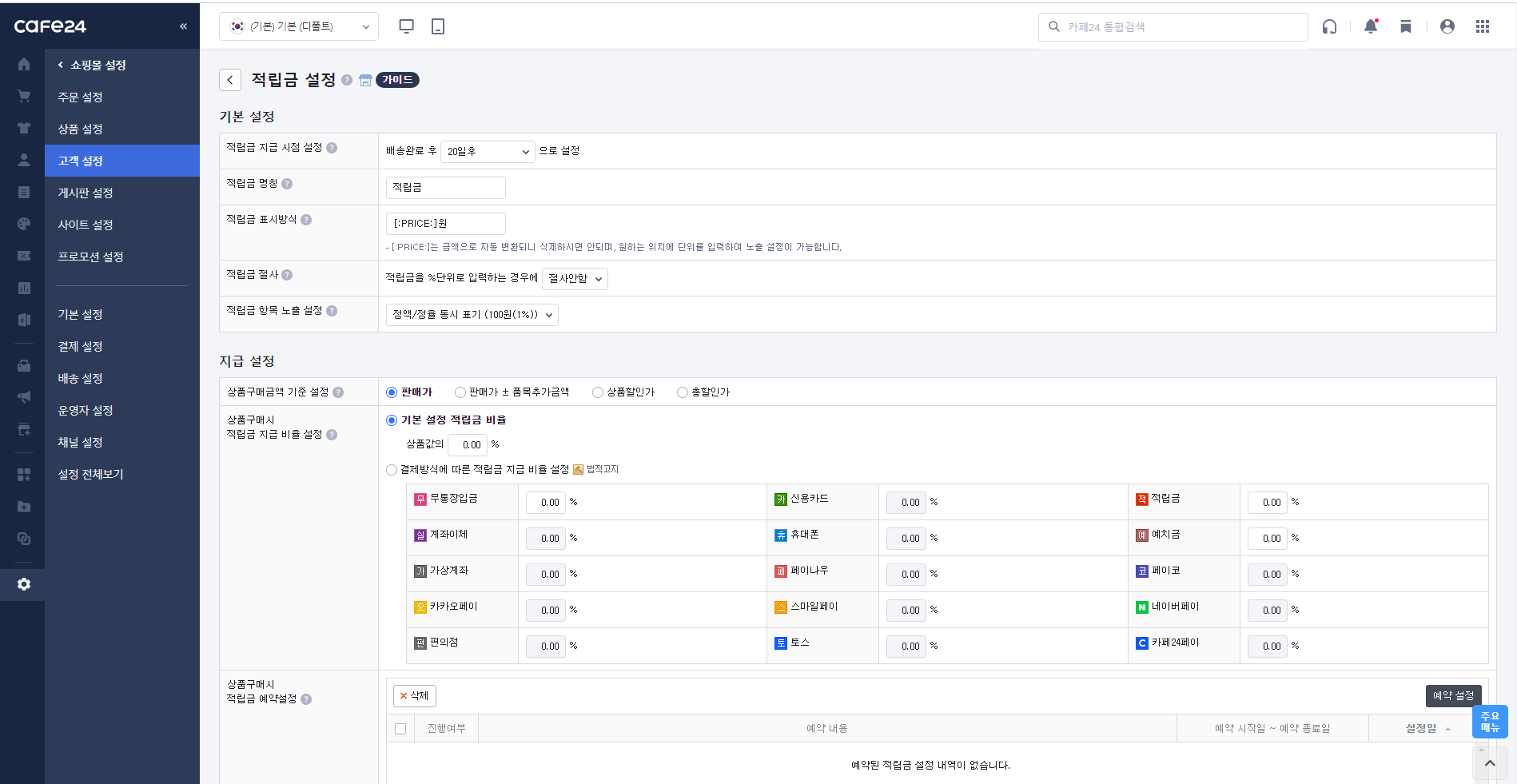Open the notifications bell icon
Screen dimensions: 1517x784
(1371, 26)
